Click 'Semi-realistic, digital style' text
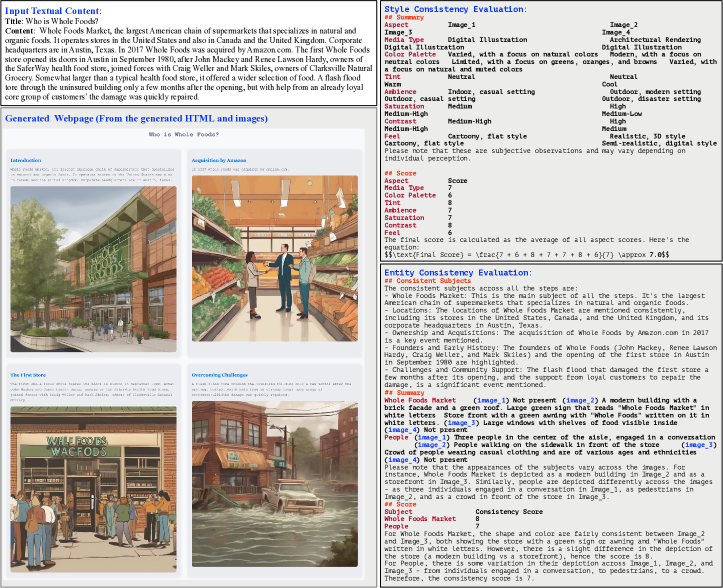723x588 pixels. click(x=659, y=143)
